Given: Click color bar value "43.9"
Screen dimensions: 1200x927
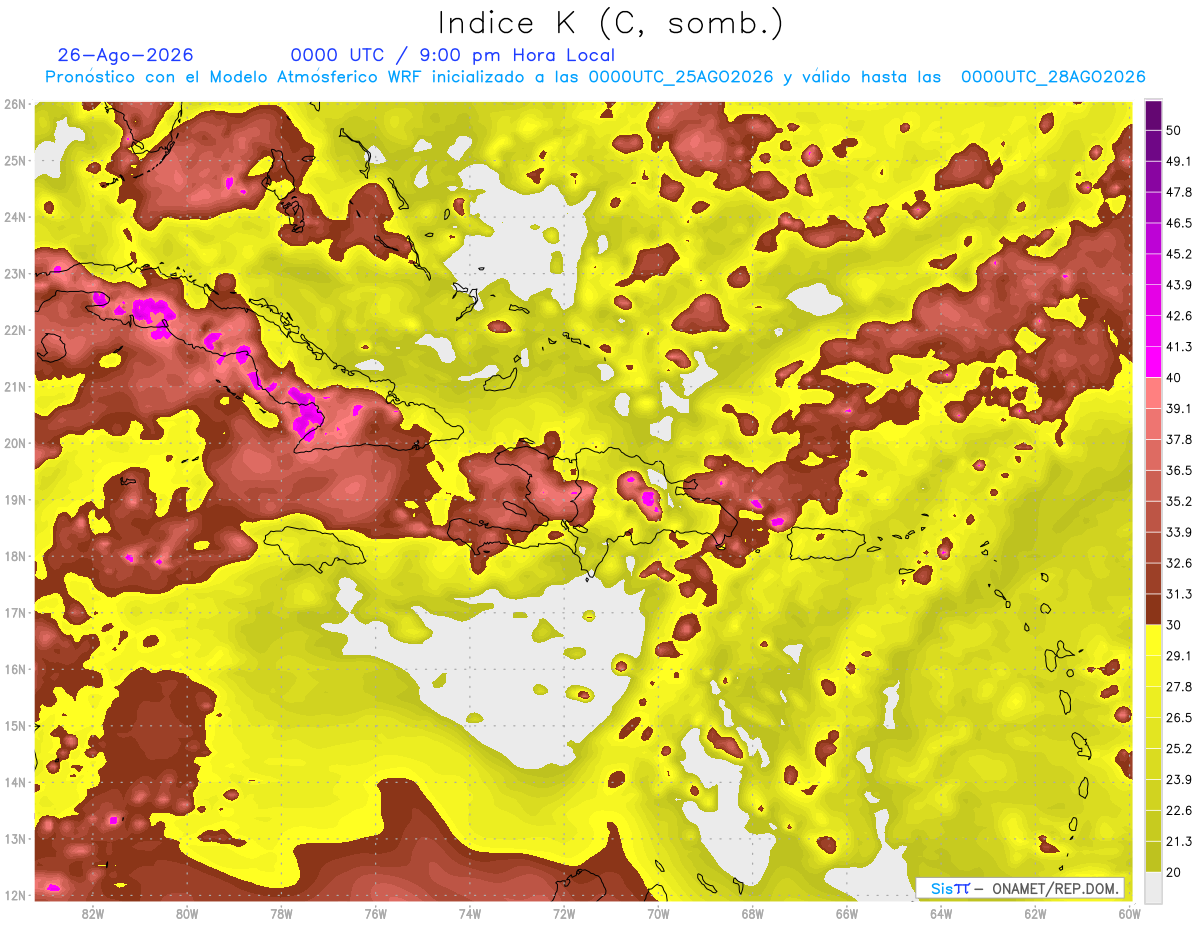Looking at the screenshot, I should tap(1178, 285).
